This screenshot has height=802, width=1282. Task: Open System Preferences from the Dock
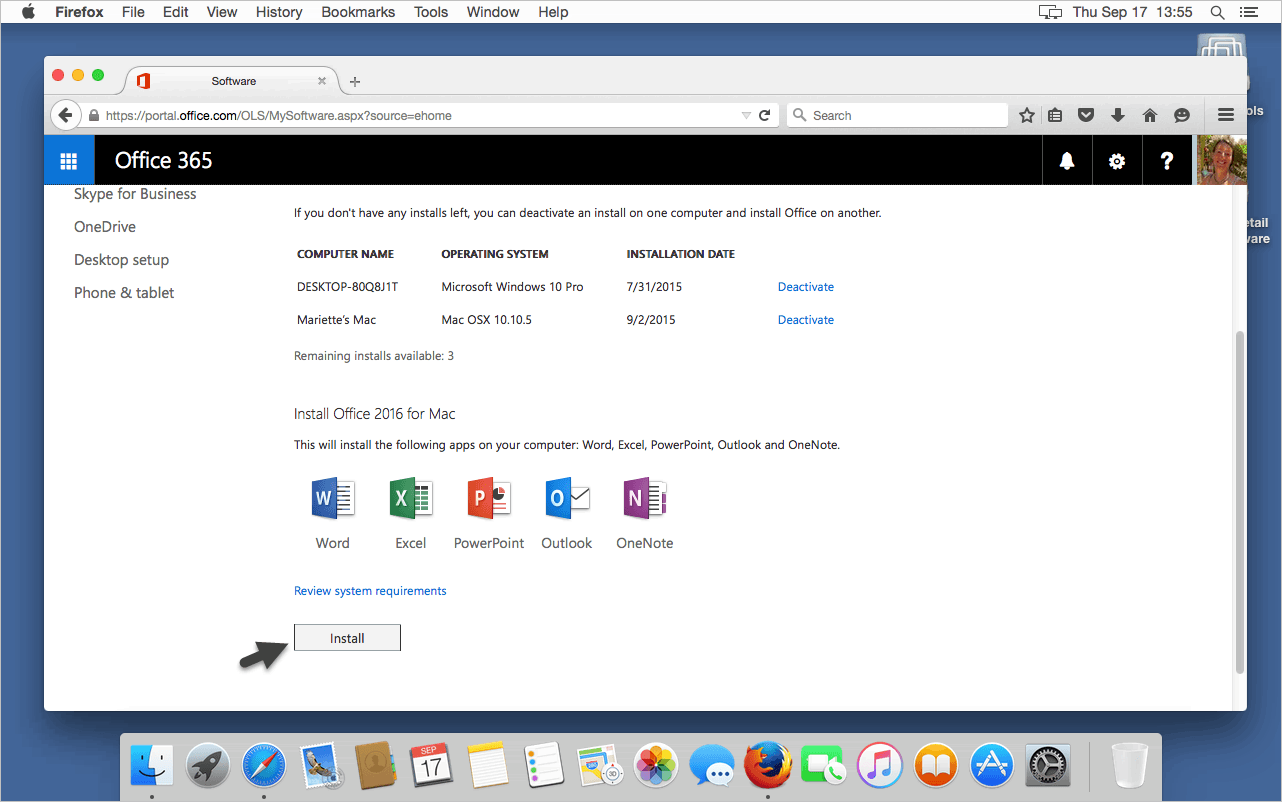tap(1048, 766)
